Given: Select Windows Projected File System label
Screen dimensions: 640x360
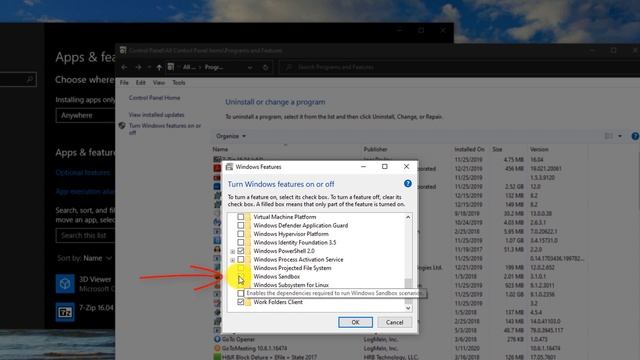Looking at the screenshot, I should pos(292,268).
